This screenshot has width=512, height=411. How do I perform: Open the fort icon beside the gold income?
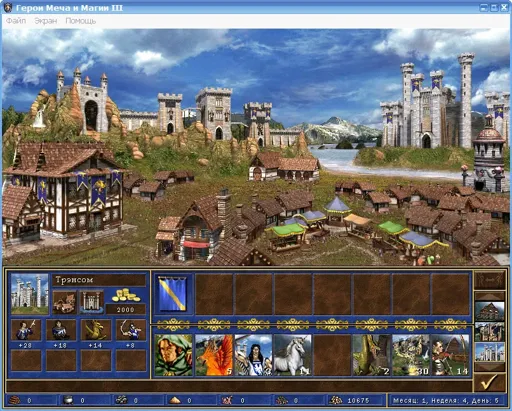click(91, 302)
